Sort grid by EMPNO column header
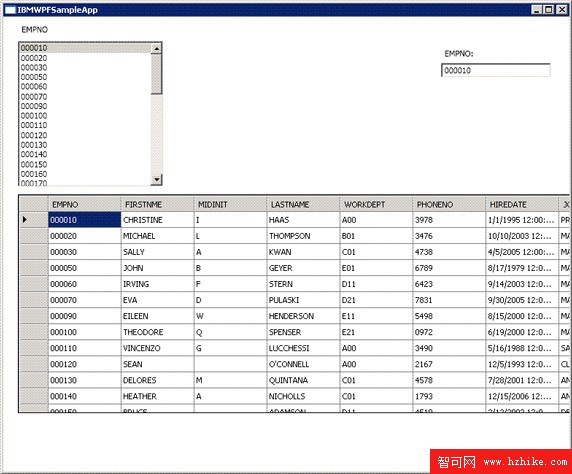 click(x=84, y=204)
